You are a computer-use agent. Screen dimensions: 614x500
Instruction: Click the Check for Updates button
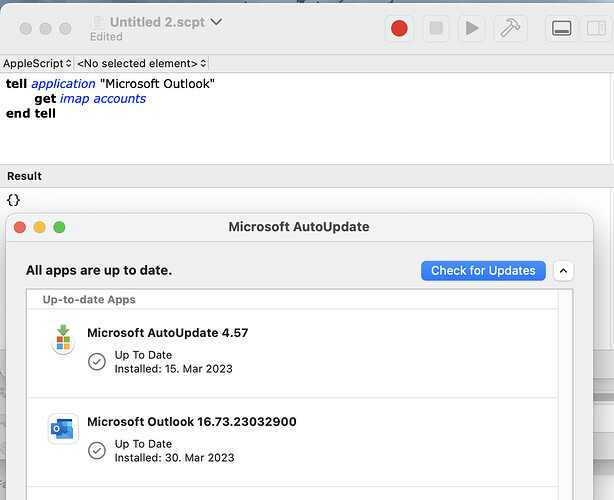483,270
